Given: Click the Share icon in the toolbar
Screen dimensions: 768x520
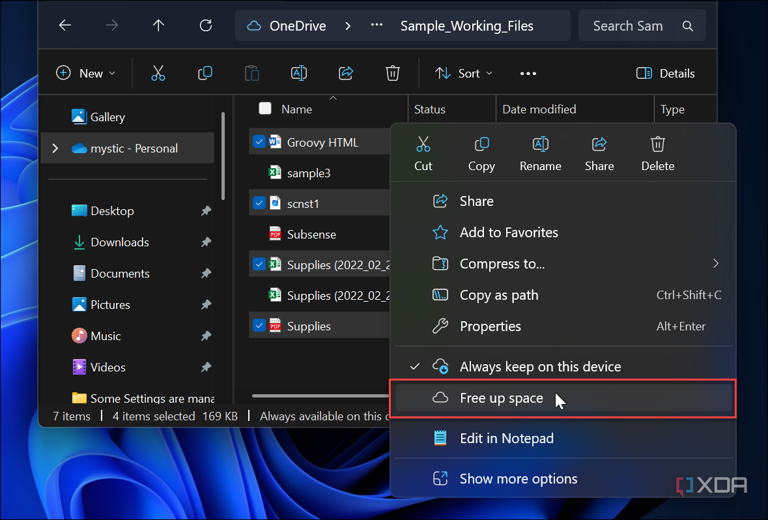Looking at the screenshot, I should pyautogui.click(x=346, y=73).
